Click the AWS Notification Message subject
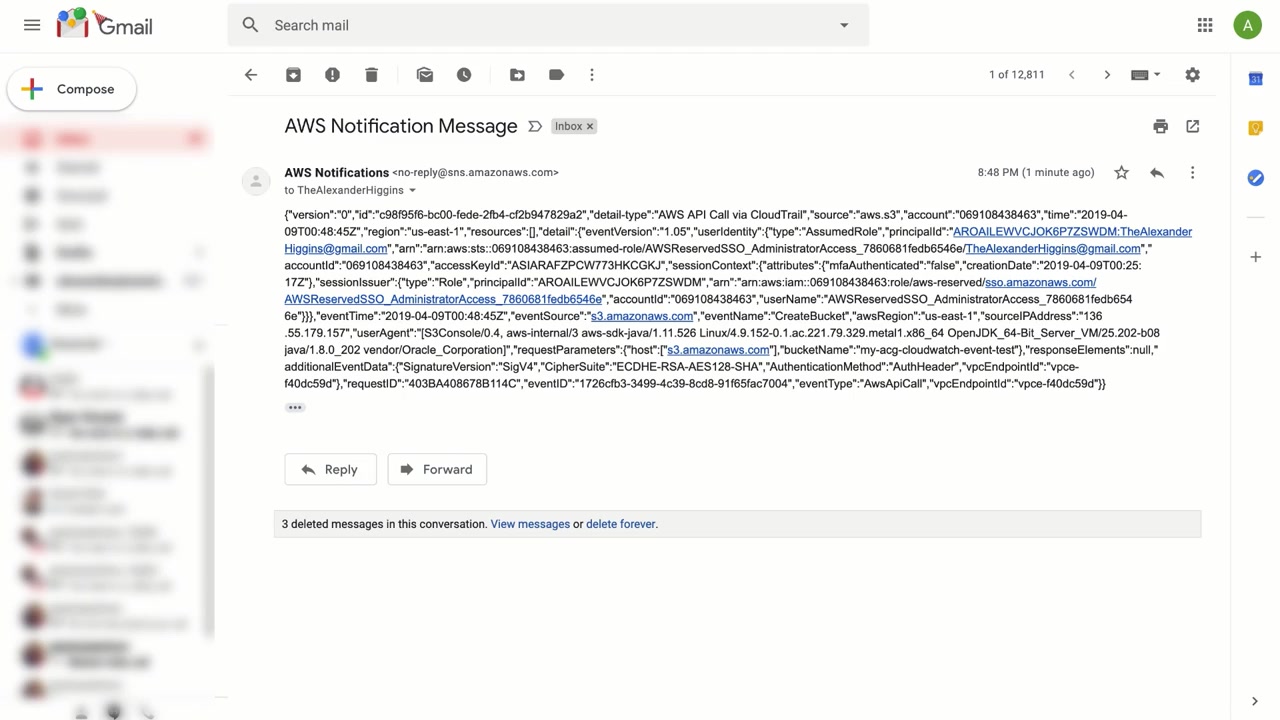This screenshot has height=720, width=1280. coord(401,126)
